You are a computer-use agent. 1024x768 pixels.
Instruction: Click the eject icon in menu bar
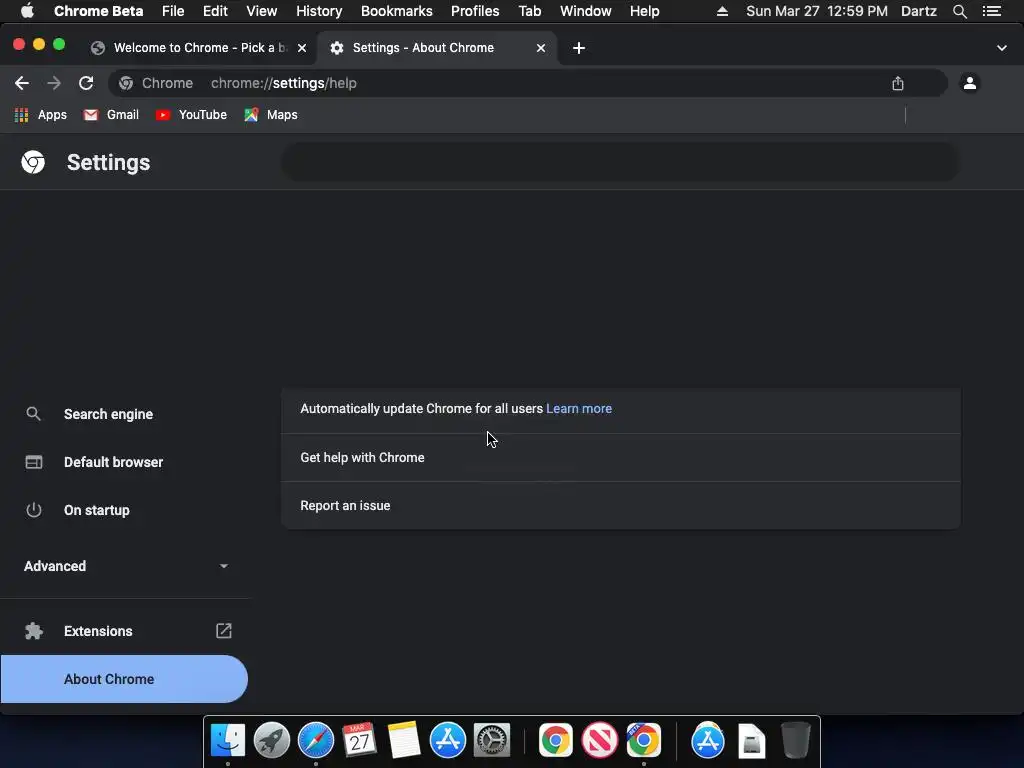[722, 11]
